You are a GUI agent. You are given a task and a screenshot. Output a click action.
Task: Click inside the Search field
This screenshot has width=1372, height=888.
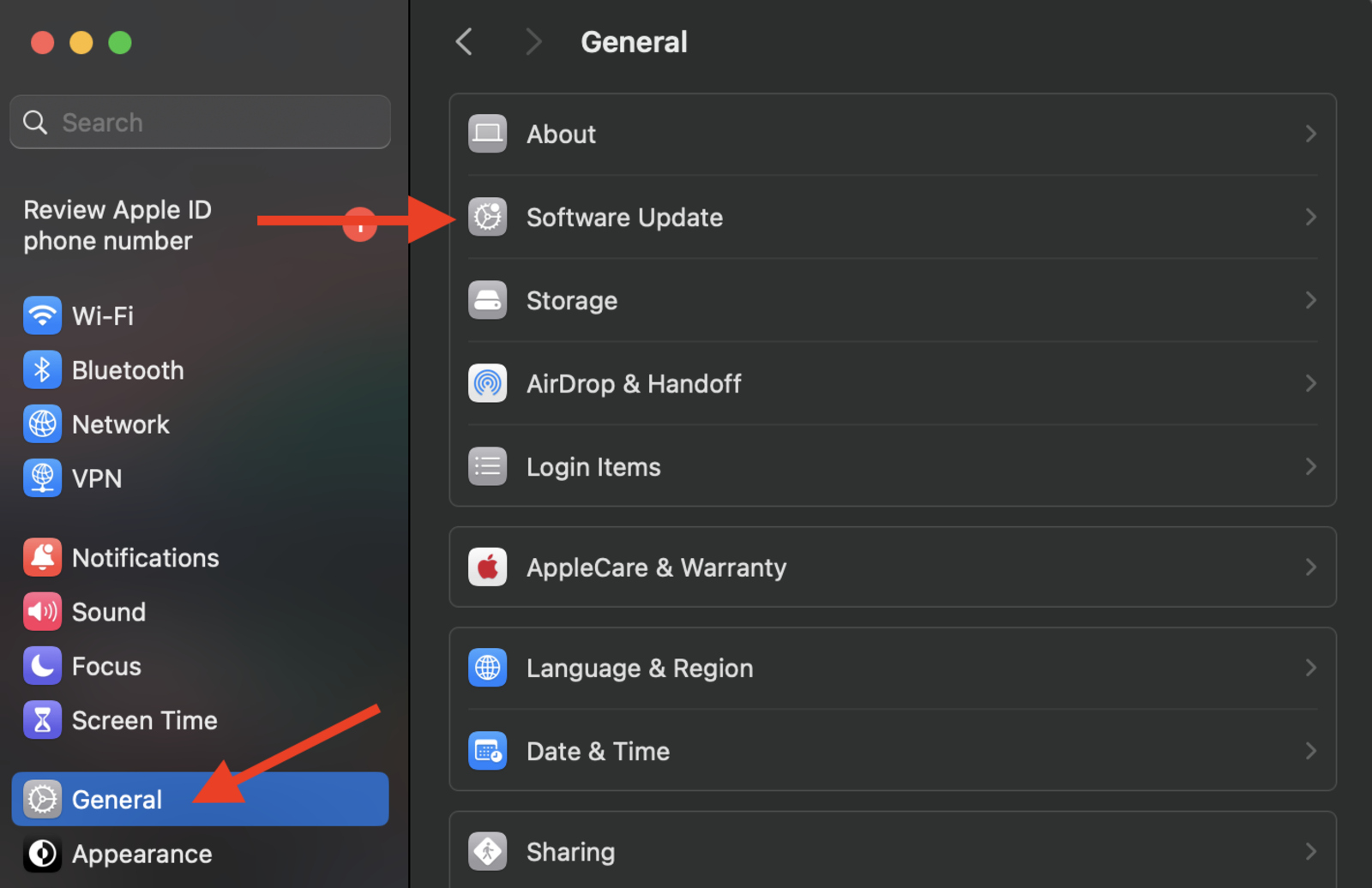pyautogui.click(x=199, y=122)
